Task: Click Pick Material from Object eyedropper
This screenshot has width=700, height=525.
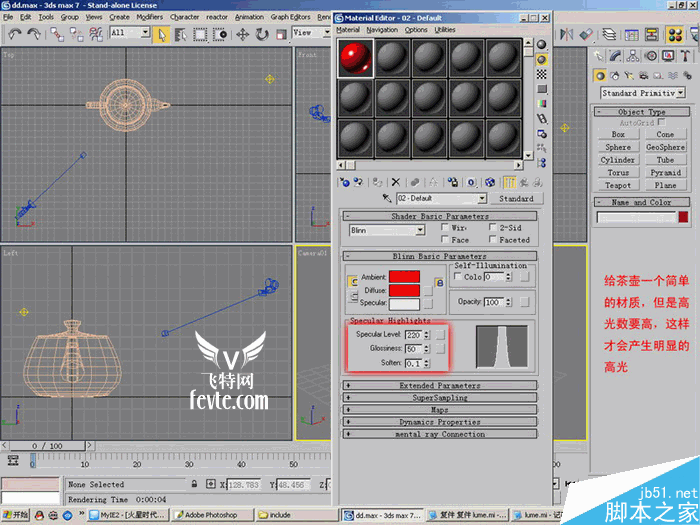Action: 387,198
